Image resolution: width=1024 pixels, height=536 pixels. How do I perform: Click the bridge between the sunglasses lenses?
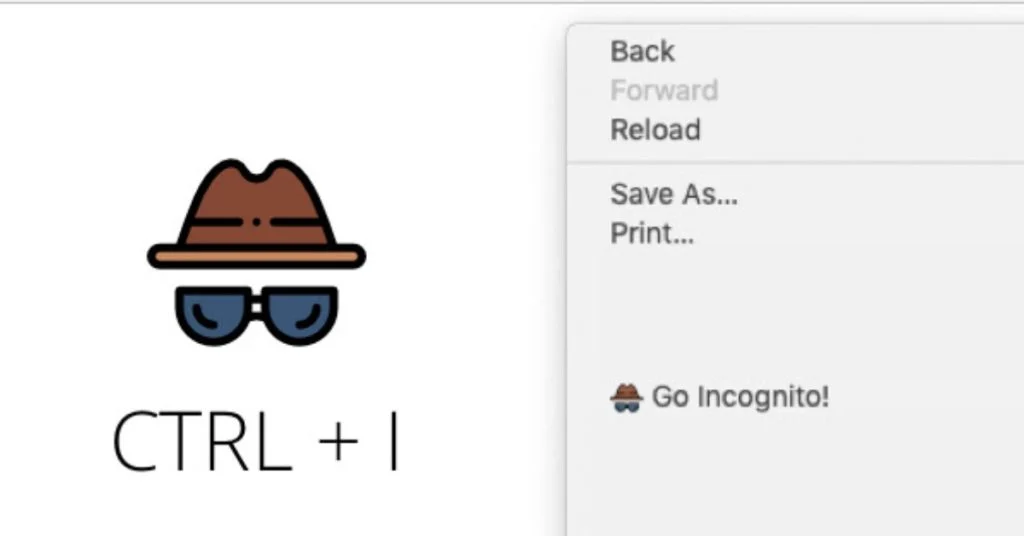pyautogui.click(x=257, y=307)
